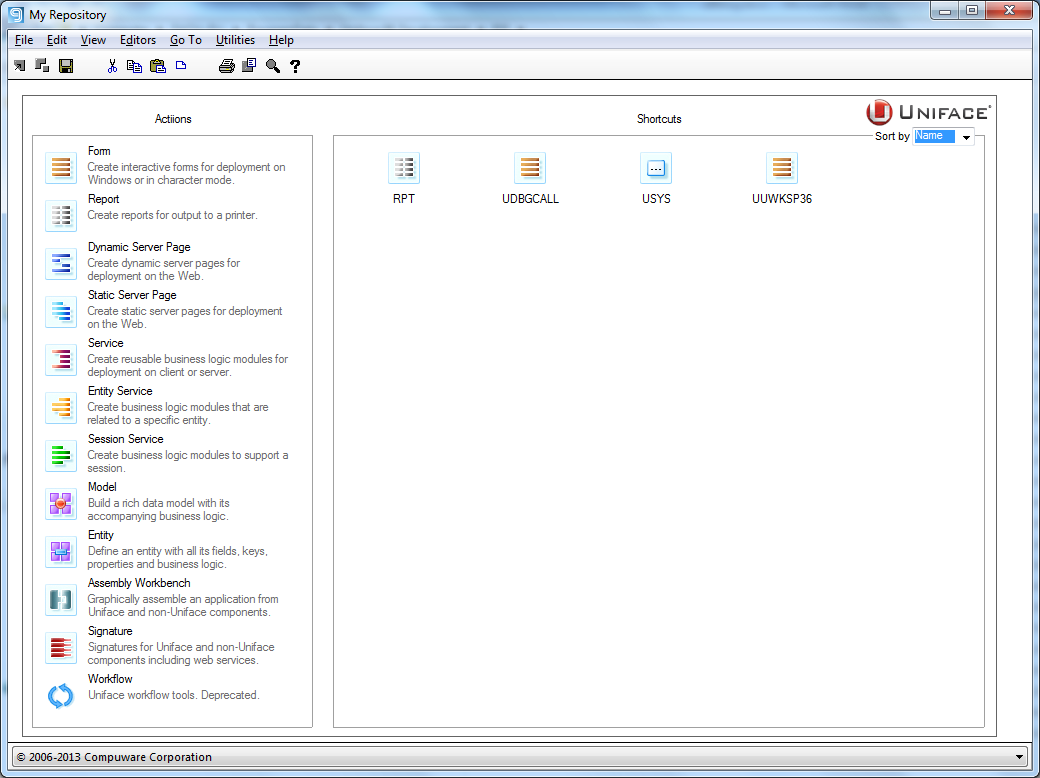
Task: Click the Dynamic Server Page title
Action: pyautogui.click(x=139, y=247)
